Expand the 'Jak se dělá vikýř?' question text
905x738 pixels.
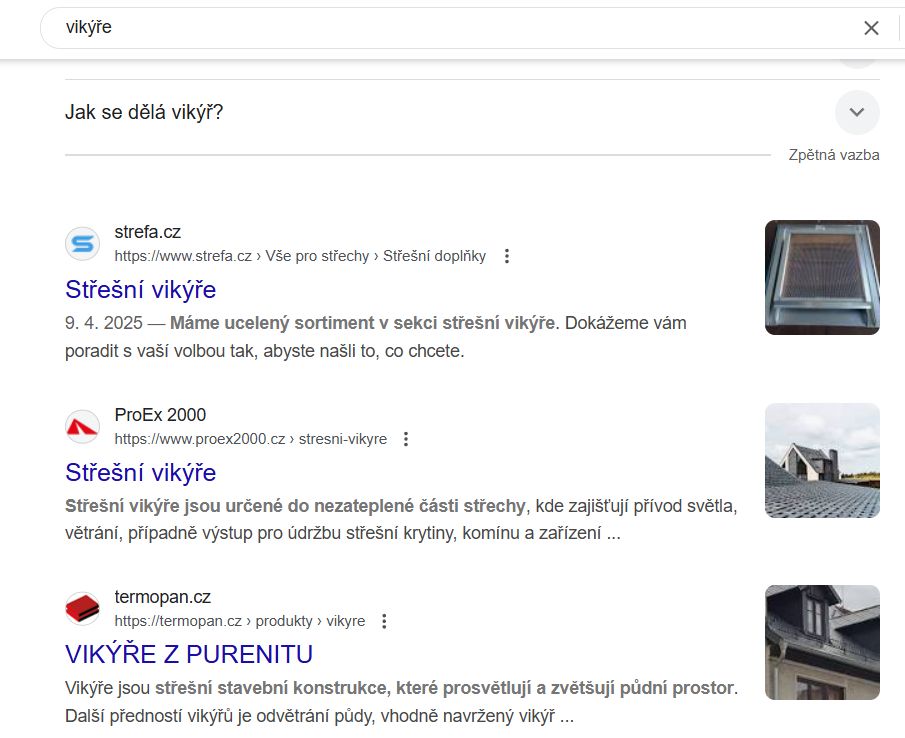pos(144,112)
